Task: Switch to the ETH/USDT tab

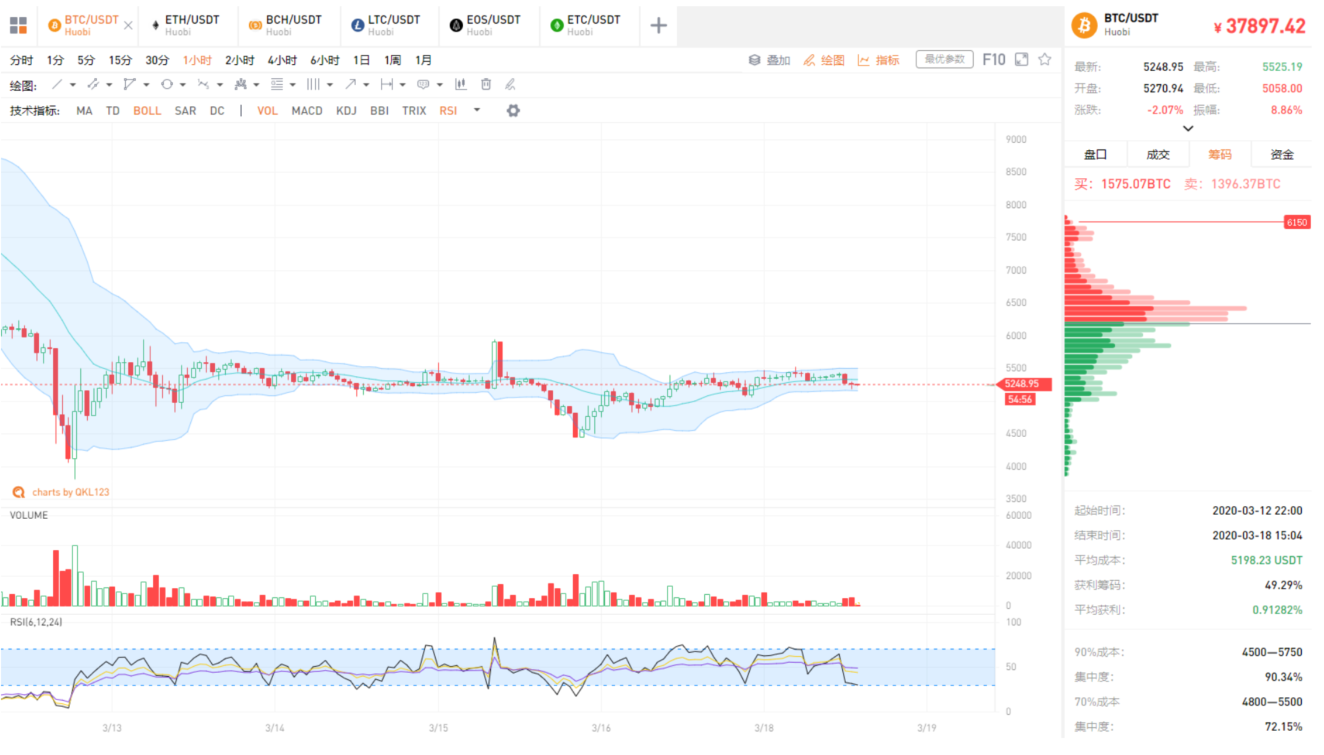Action: [188, 25]
